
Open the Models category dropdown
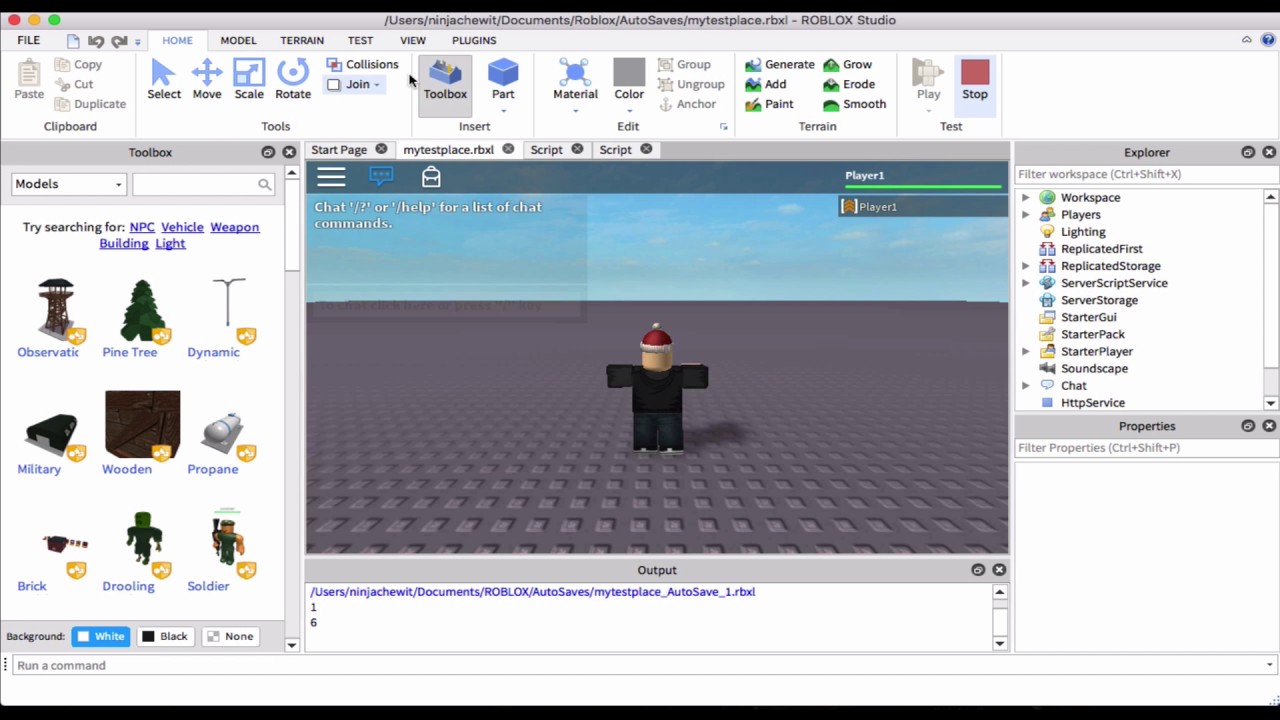68,184
